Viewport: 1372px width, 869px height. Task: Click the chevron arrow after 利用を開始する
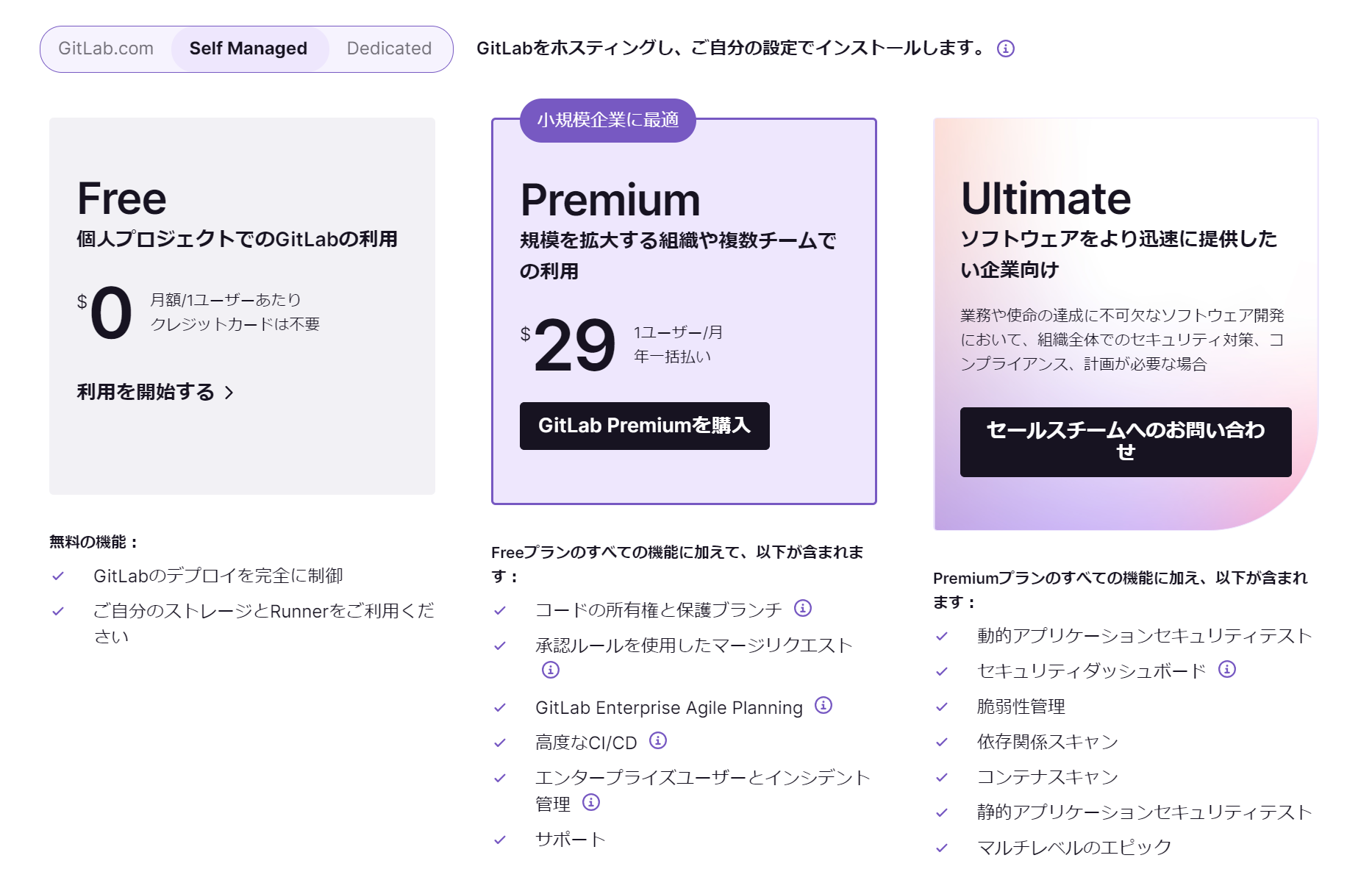tap(229, 393)
